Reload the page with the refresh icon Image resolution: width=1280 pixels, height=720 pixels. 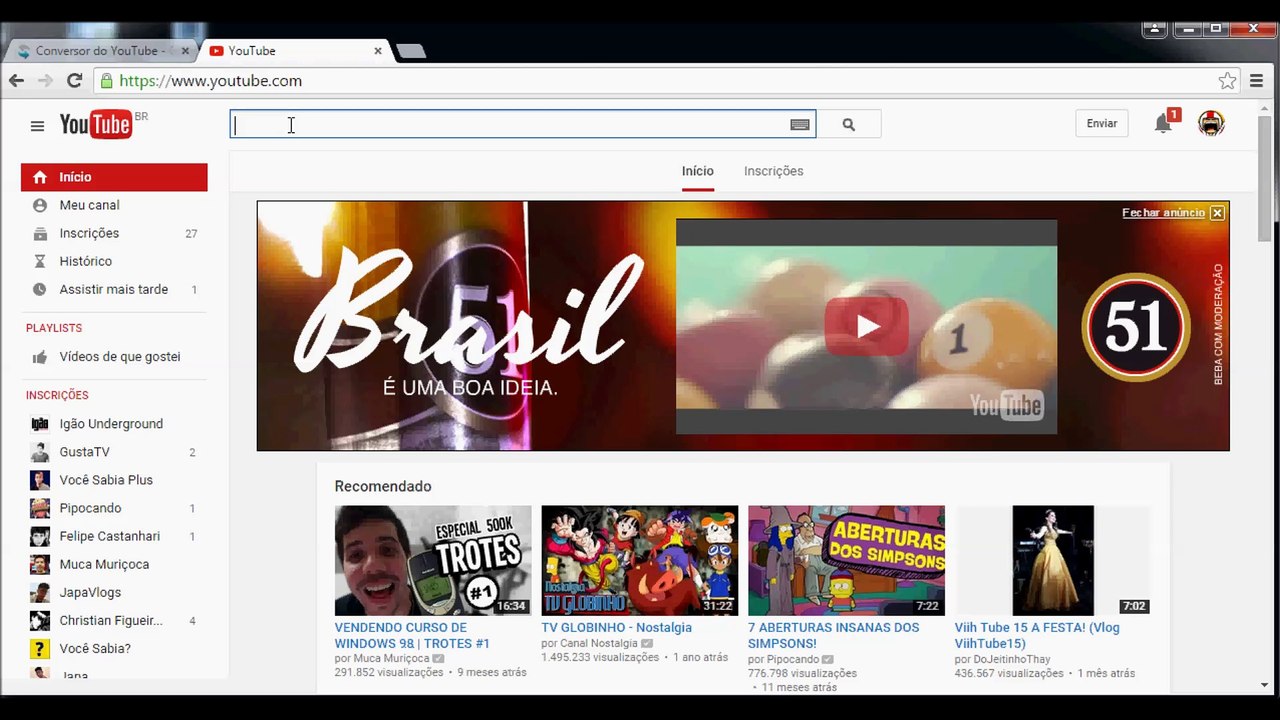(x=74, y=81)
